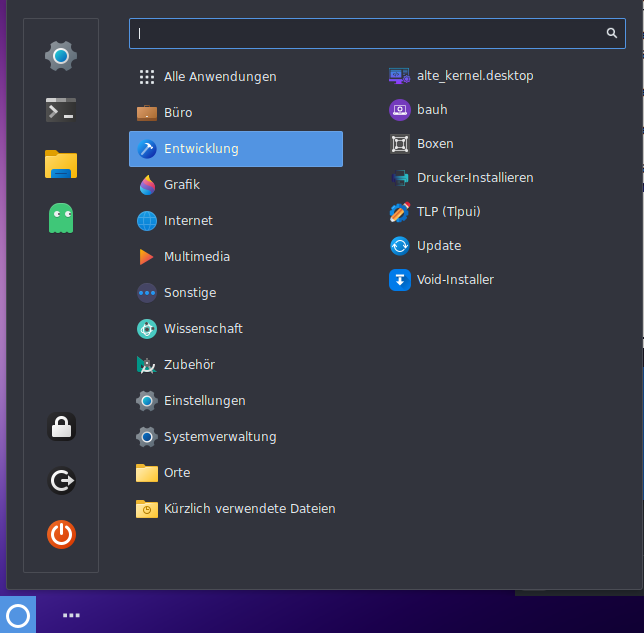Viewport: 644px width, 633px height.
Task: Click the green ghost application icon
Action: point(61,218)
